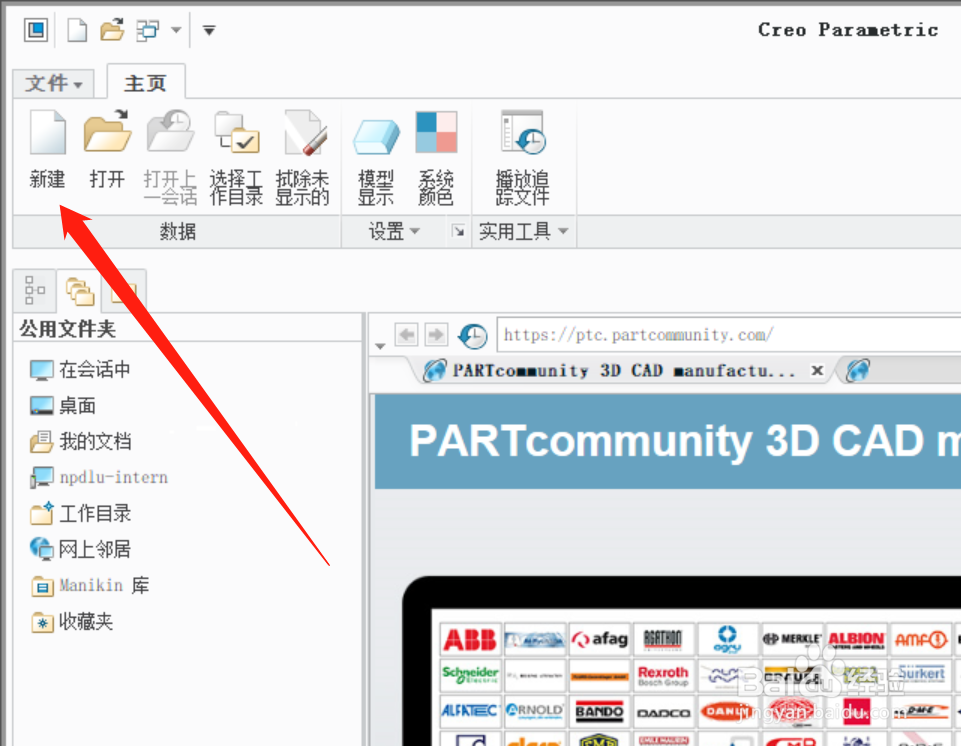This screenshot has width=961, height=746.
Task: Select 在会话中 in common folders
Action: (80, 370)
